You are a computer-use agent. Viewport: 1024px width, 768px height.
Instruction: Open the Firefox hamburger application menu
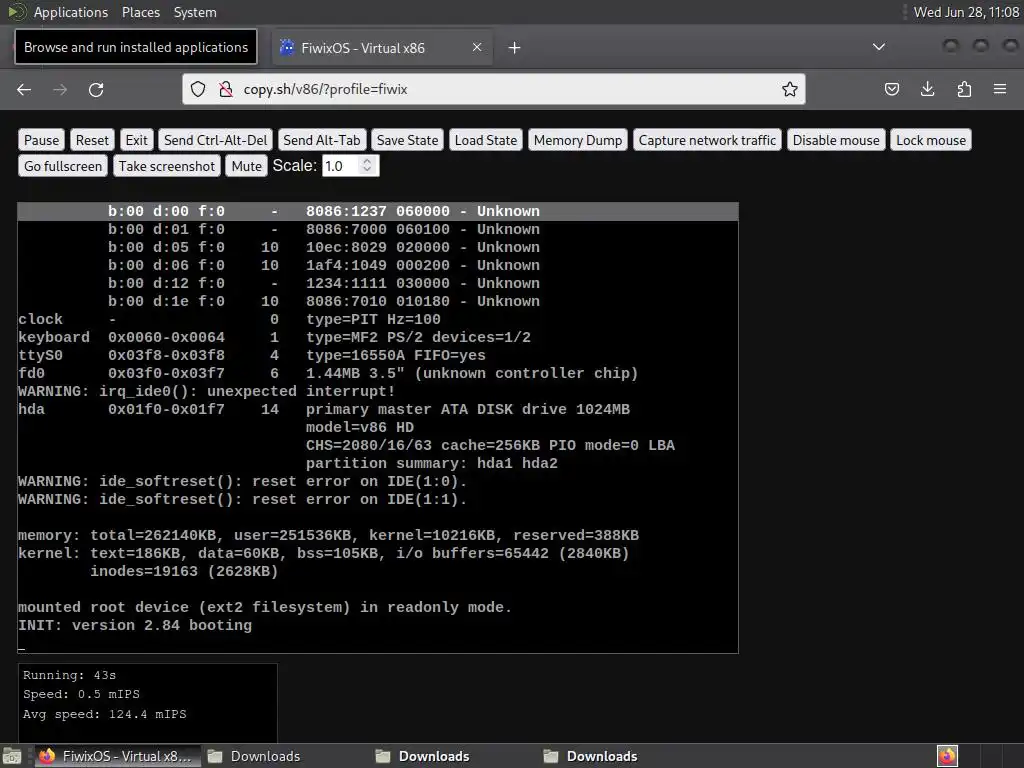1000,89
